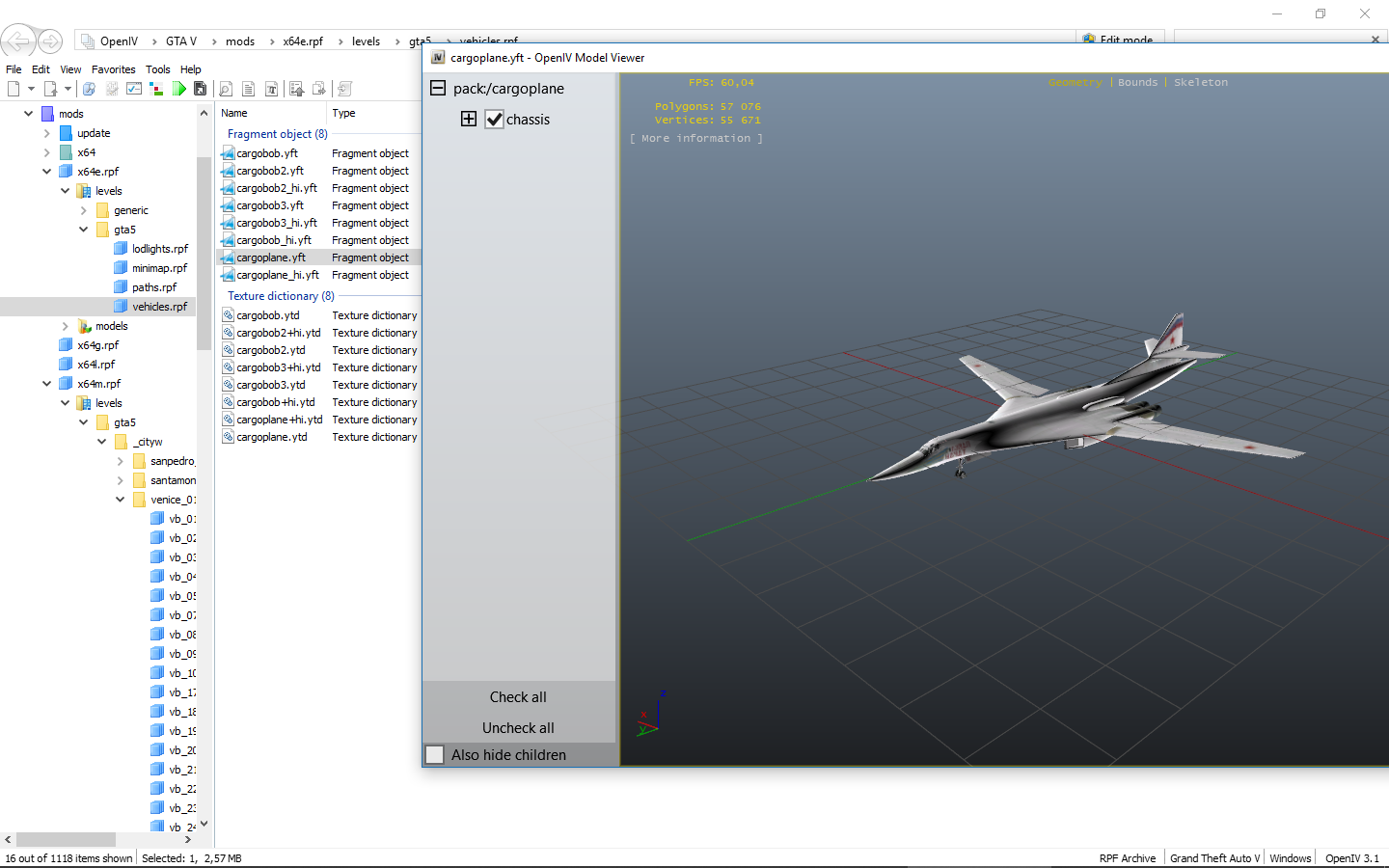Click the forward navigation arrow

pos(50,41)
